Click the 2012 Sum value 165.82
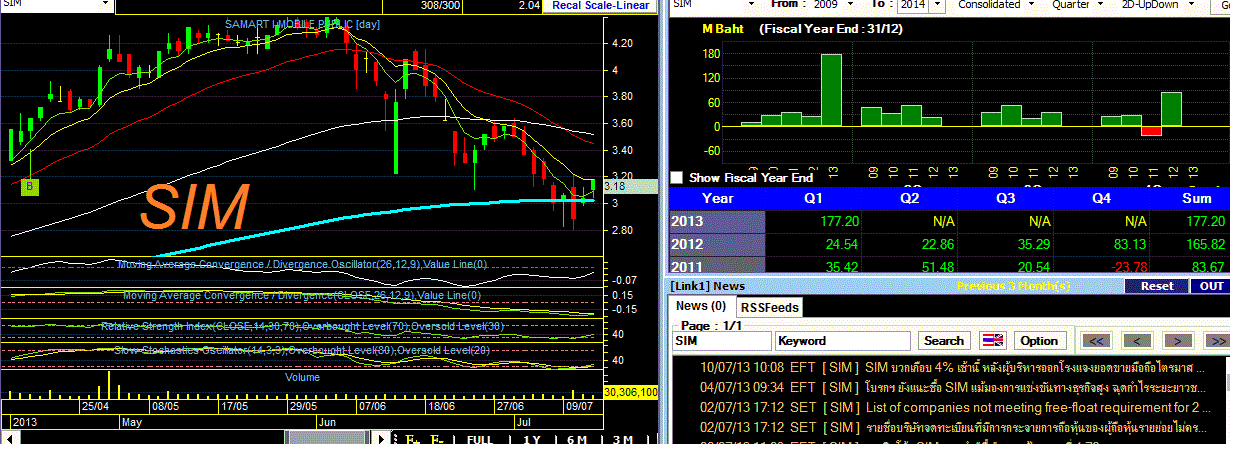1249x454 pixels. (x=1202, y=244)
